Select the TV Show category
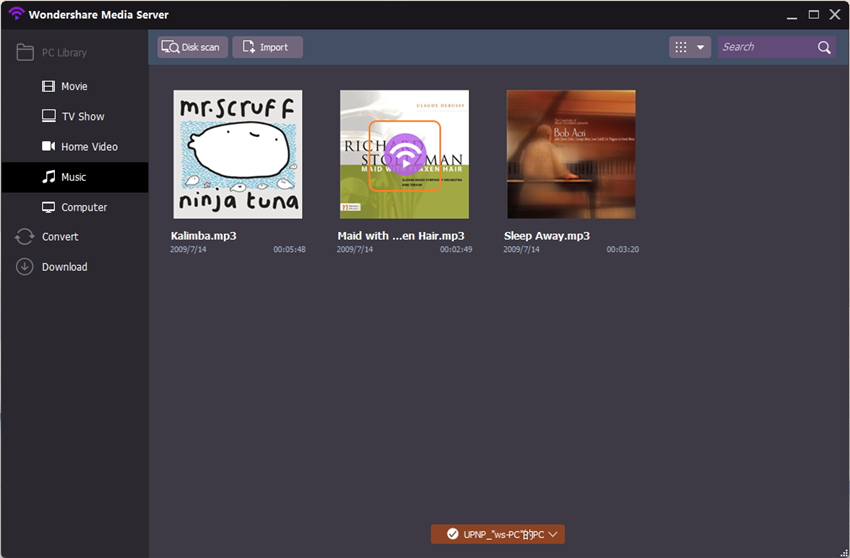850x558 pixels. point(74,117)
